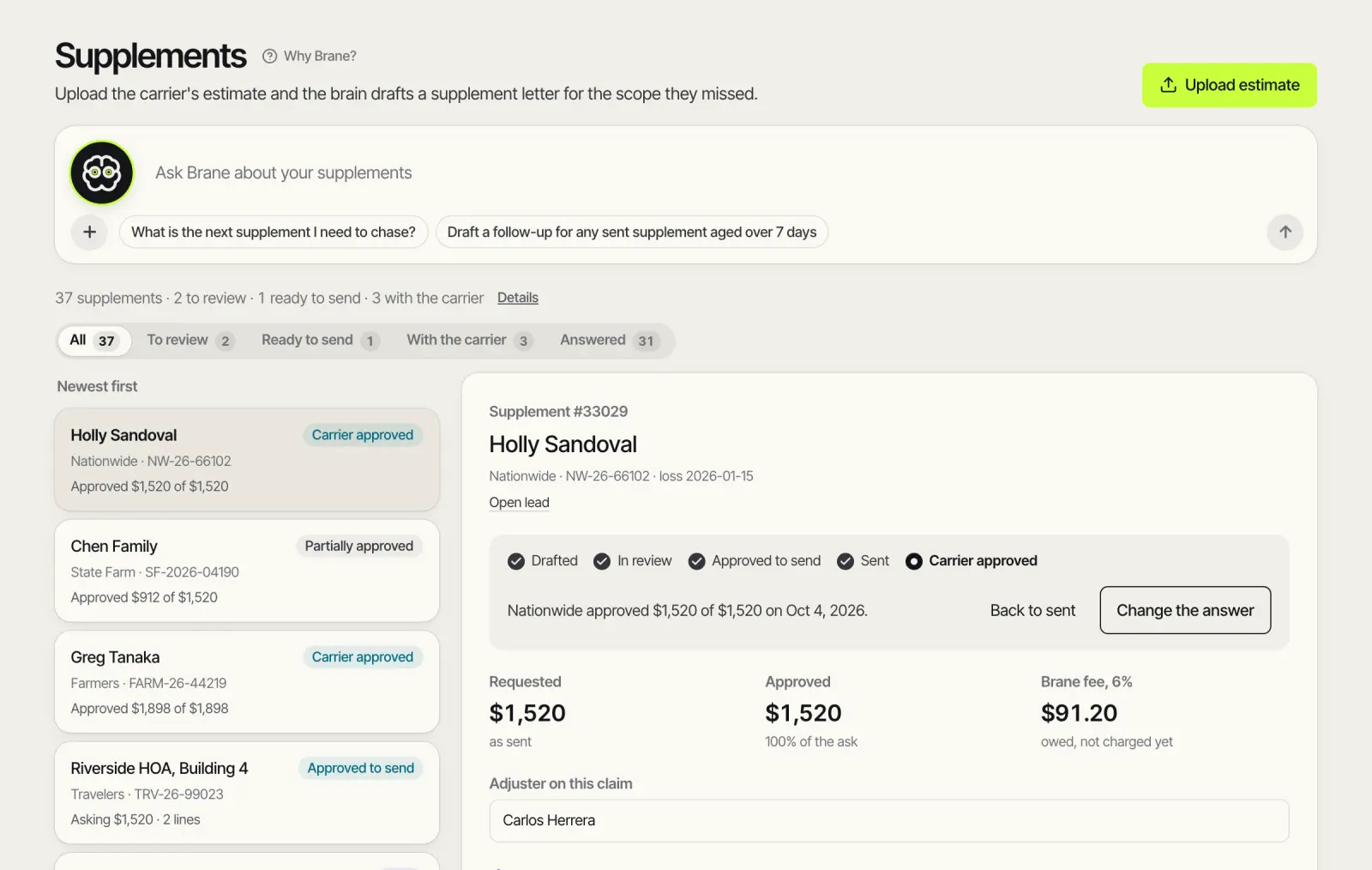Image resolution: width=1372 pixels, height=870 pixels.
Task: Click Back to sent
Action: (x=1032, y=610)
